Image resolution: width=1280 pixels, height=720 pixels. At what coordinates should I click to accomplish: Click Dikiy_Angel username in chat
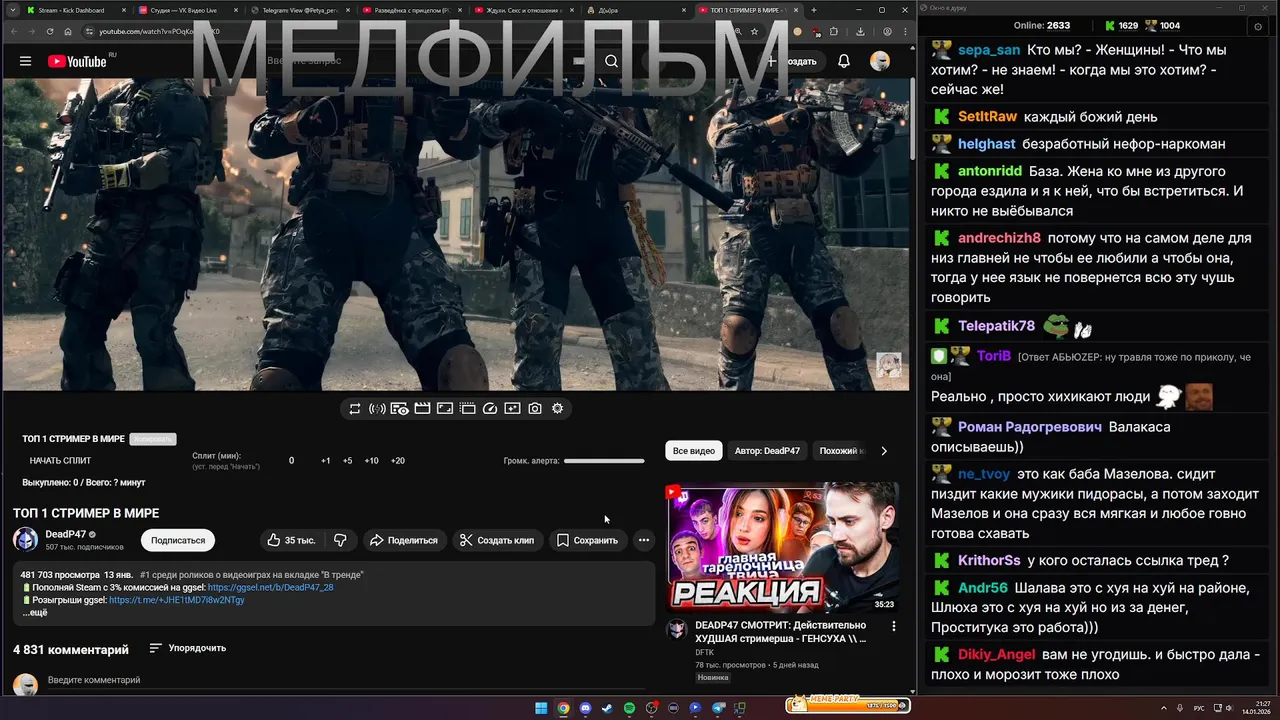(997, 655)
